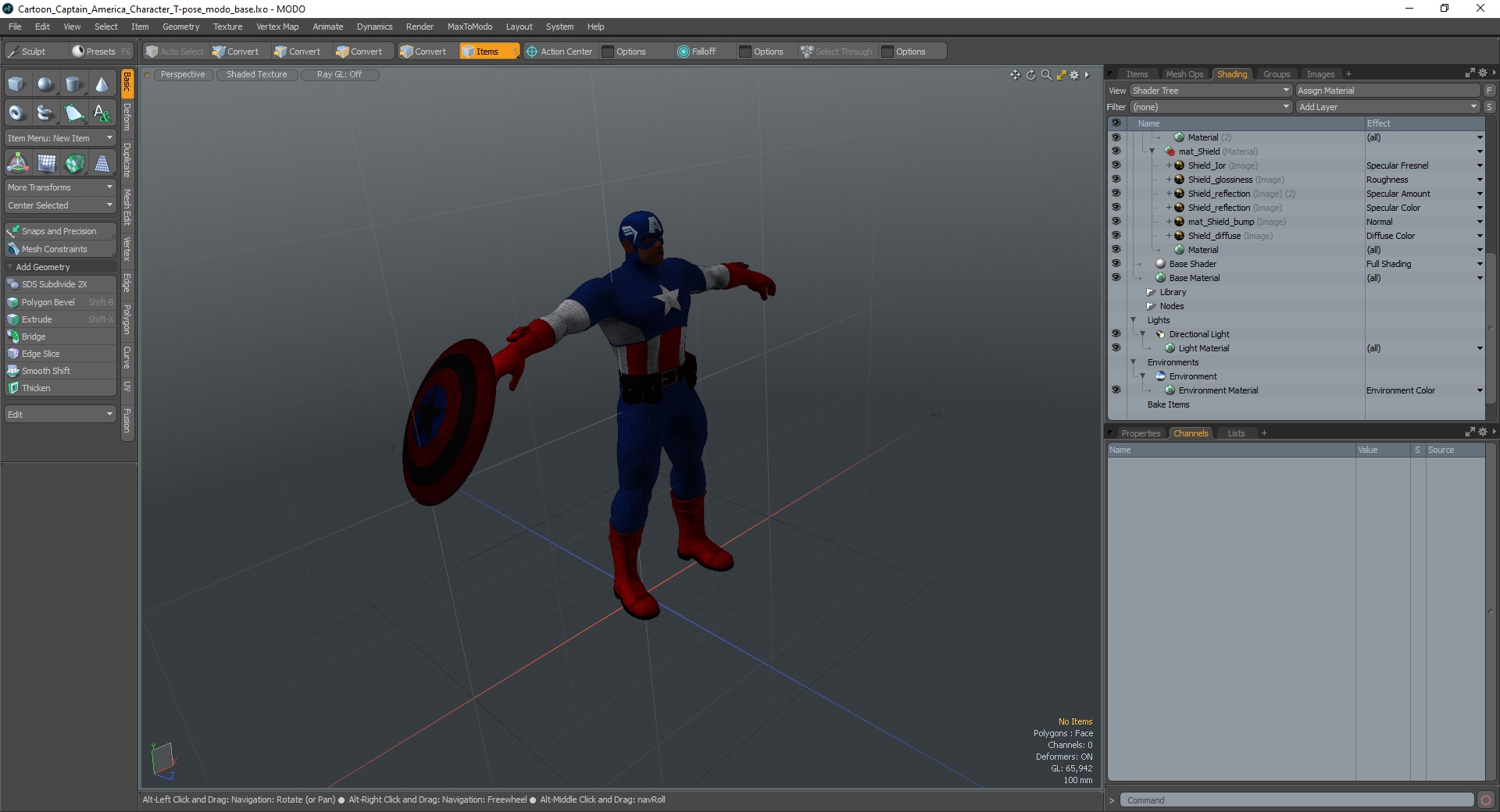Select the Deform vertical tab
Image resolution: width=1500 pixels, height=812 pixels.
[x=127, y=117]
